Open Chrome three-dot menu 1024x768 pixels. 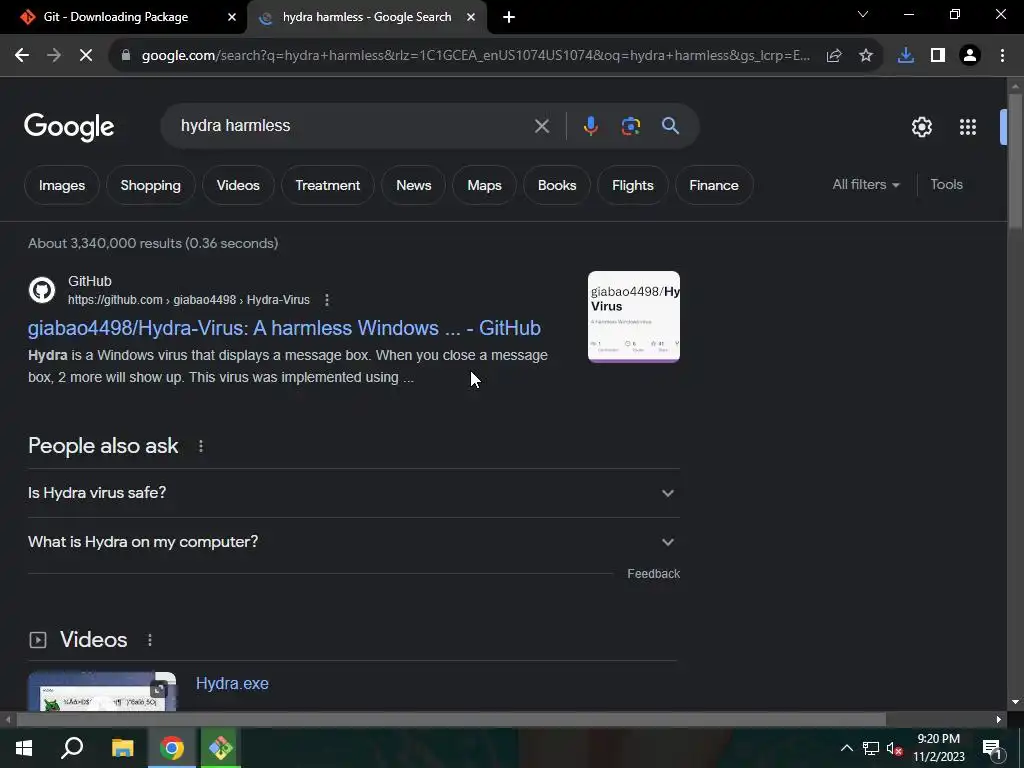pyautogui.click(x=1002, y=56)
